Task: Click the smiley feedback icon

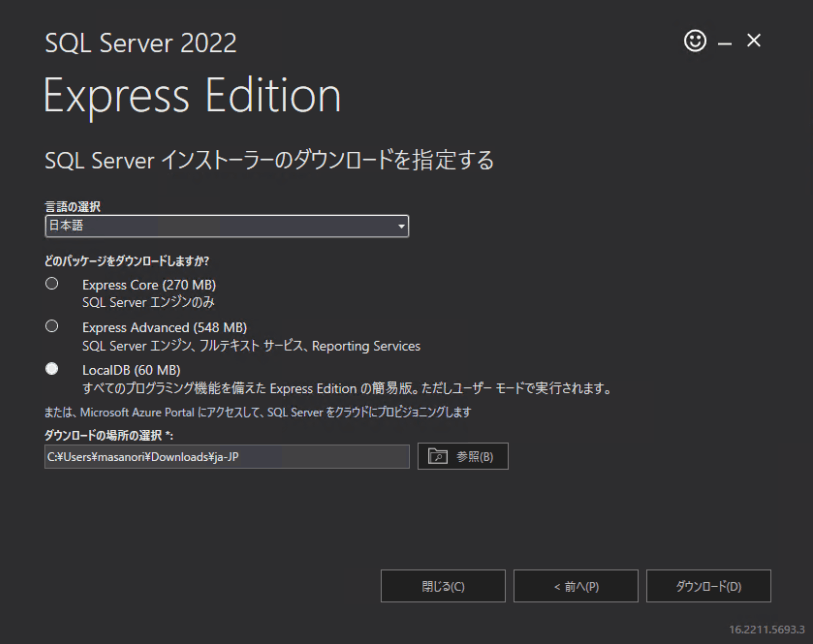Action: 695,40
